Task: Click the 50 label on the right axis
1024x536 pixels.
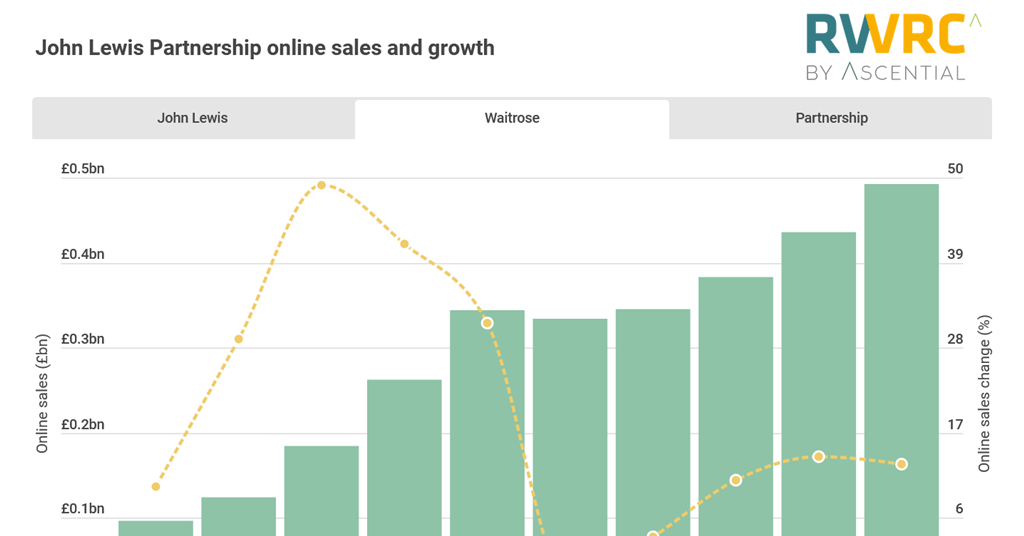Action: click(955, 169)
